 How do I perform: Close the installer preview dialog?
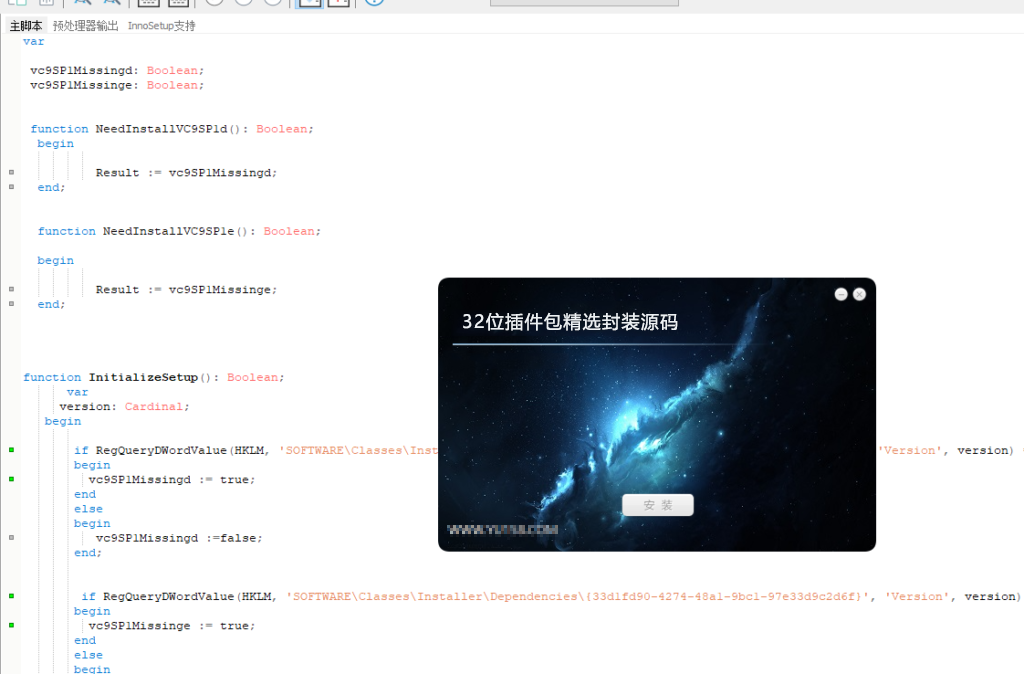859,294
